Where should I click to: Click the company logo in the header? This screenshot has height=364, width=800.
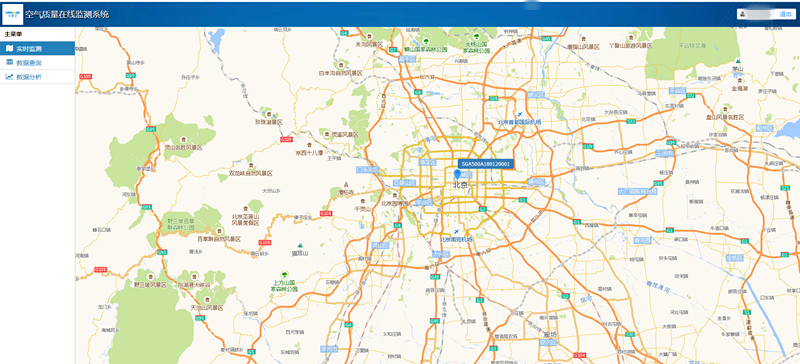[x=12, y=14]
